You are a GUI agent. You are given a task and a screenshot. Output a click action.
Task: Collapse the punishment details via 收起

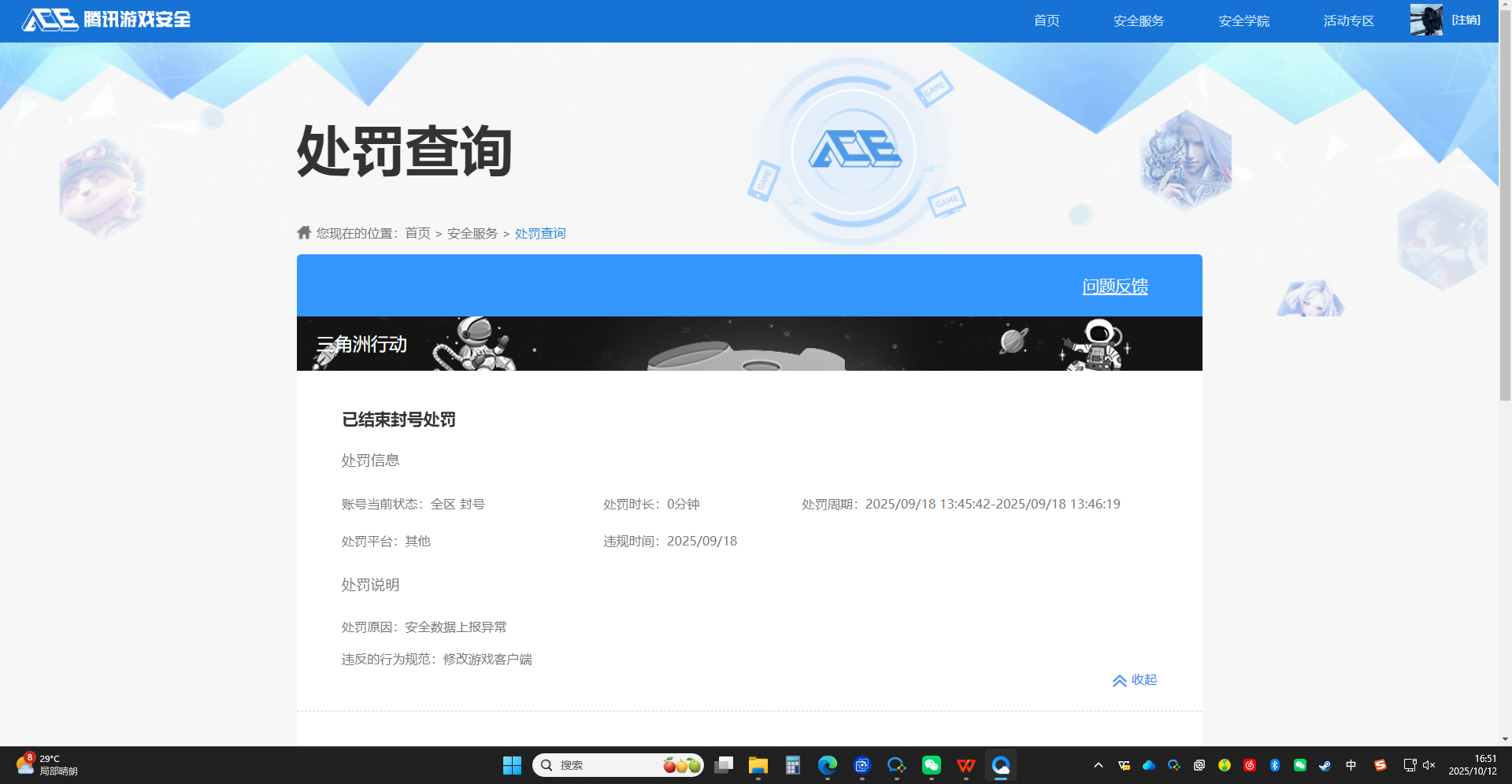click(1134, 680)
